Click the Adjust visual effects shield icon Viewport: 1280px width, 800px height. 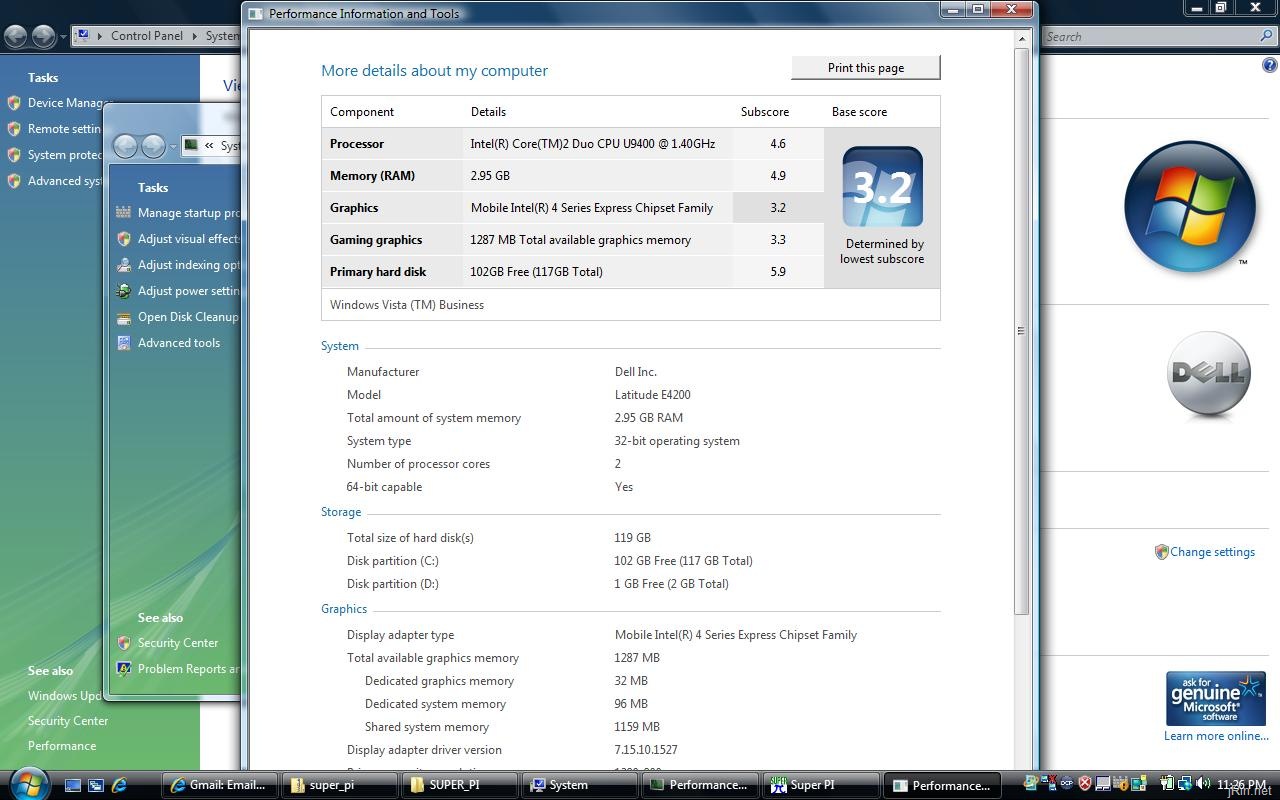click(124, 239)
